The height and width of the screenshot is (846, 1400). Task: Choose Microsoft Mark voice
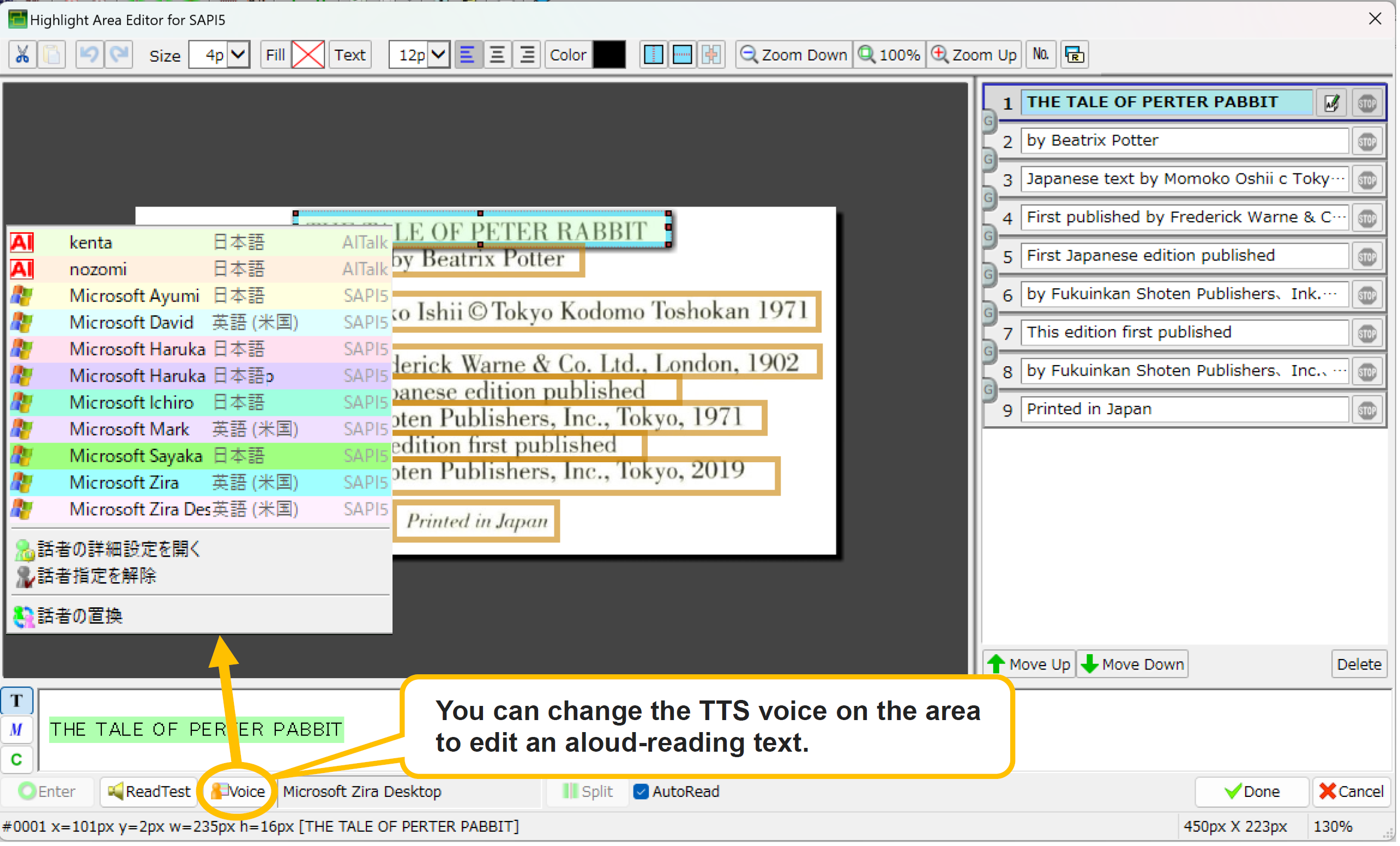click(x=200, y=430)
